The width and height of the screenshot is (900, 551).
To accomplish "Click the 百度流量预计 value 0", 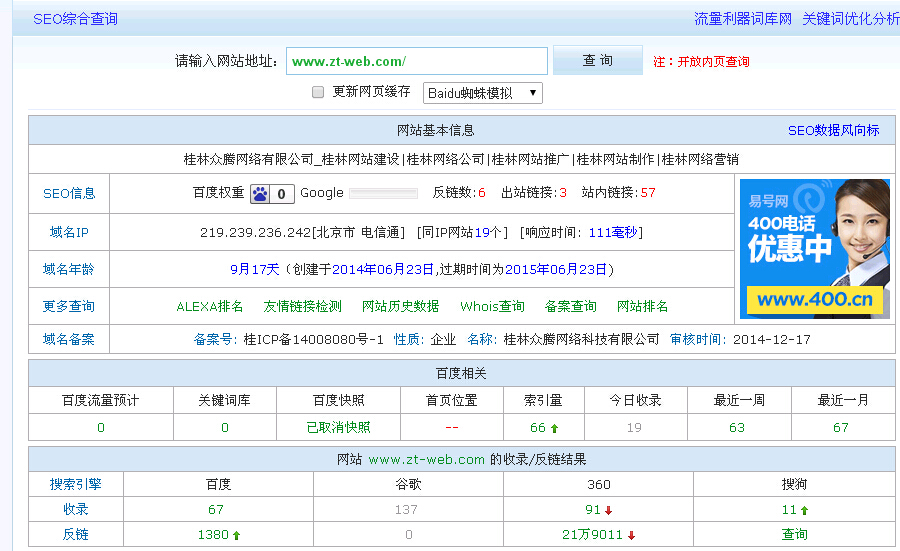I will pos(101,428).
